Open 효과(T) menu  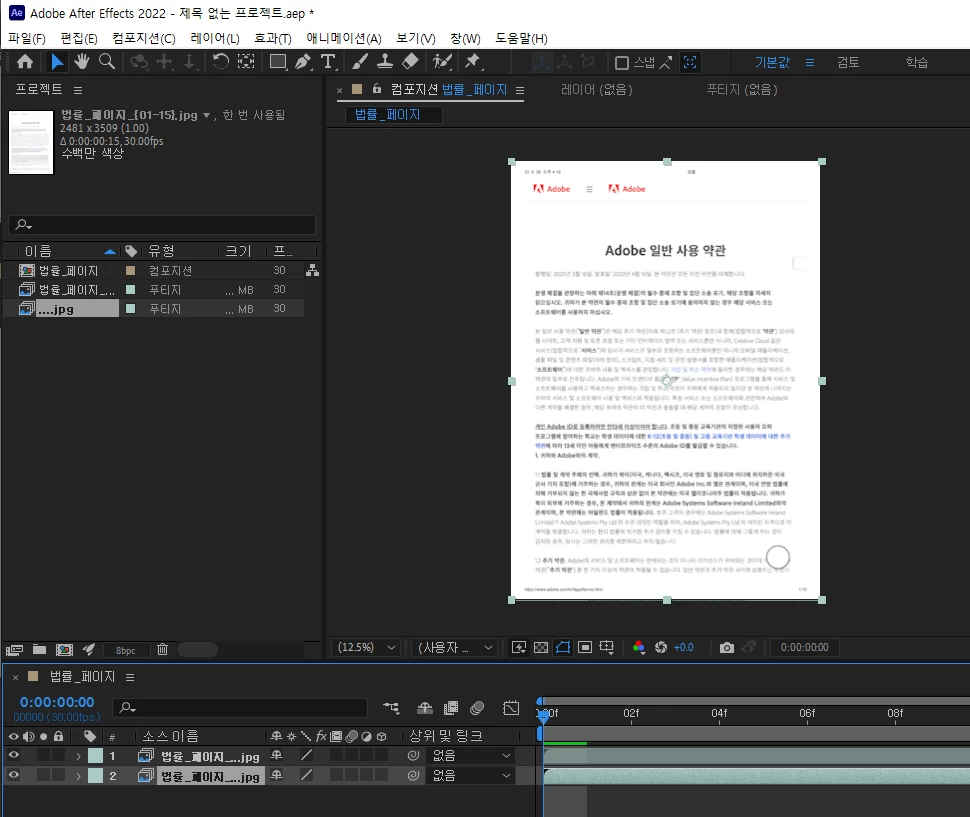[273, 38]
